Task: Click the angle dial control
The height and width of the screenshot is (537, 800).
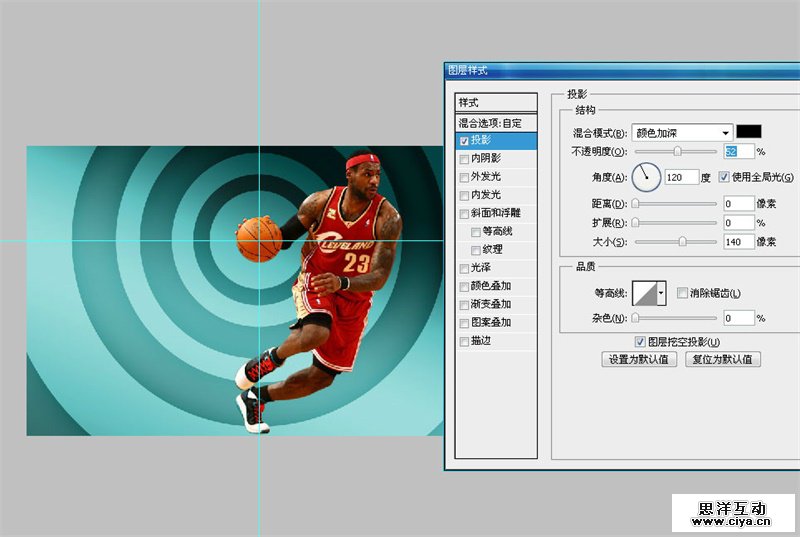Action: [647, 177]
